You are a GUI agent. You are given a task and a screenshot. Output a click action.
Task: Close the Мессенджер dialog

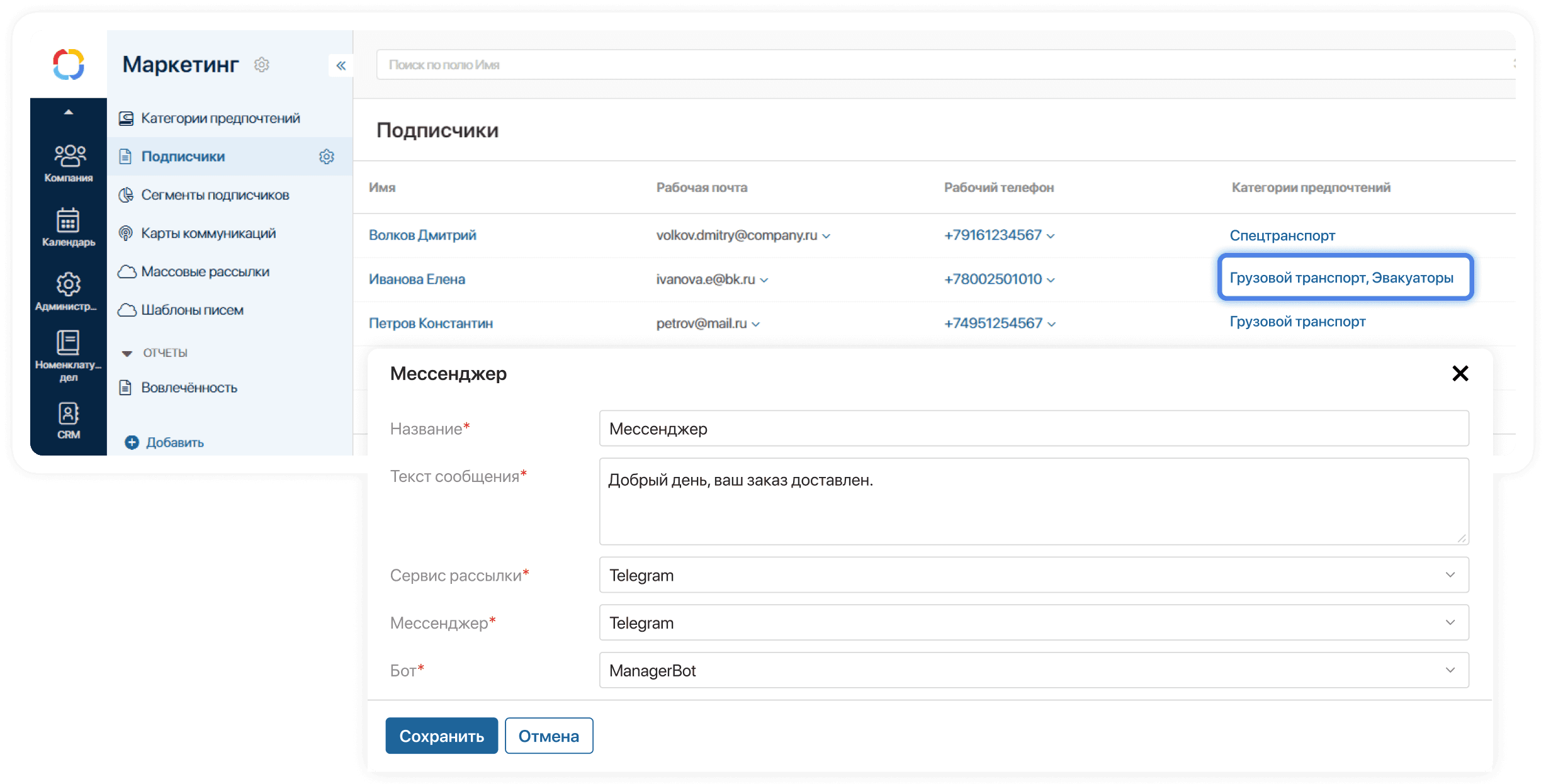[1460, 373]
